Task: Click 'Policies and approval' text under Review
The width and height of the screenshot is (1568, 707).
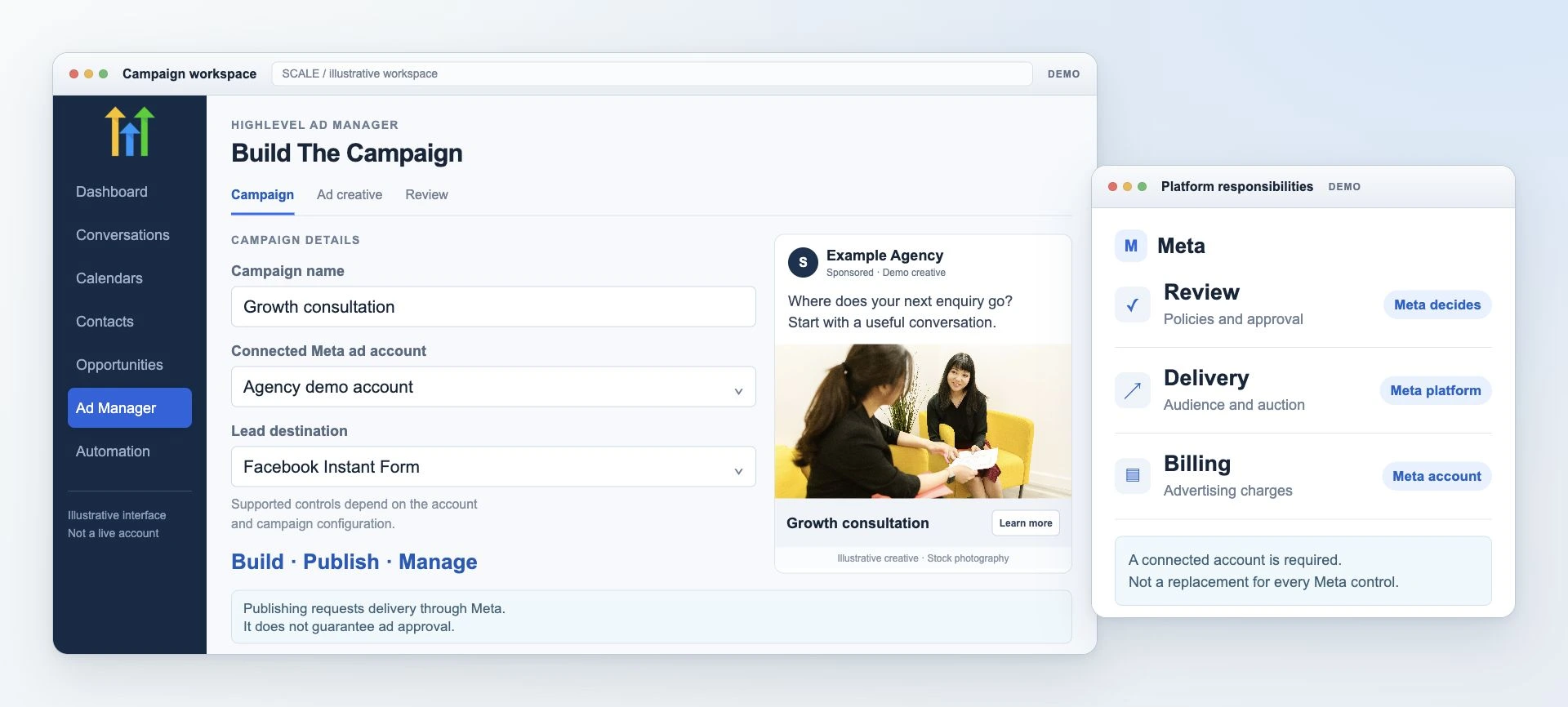Action: coord(1233,319)
